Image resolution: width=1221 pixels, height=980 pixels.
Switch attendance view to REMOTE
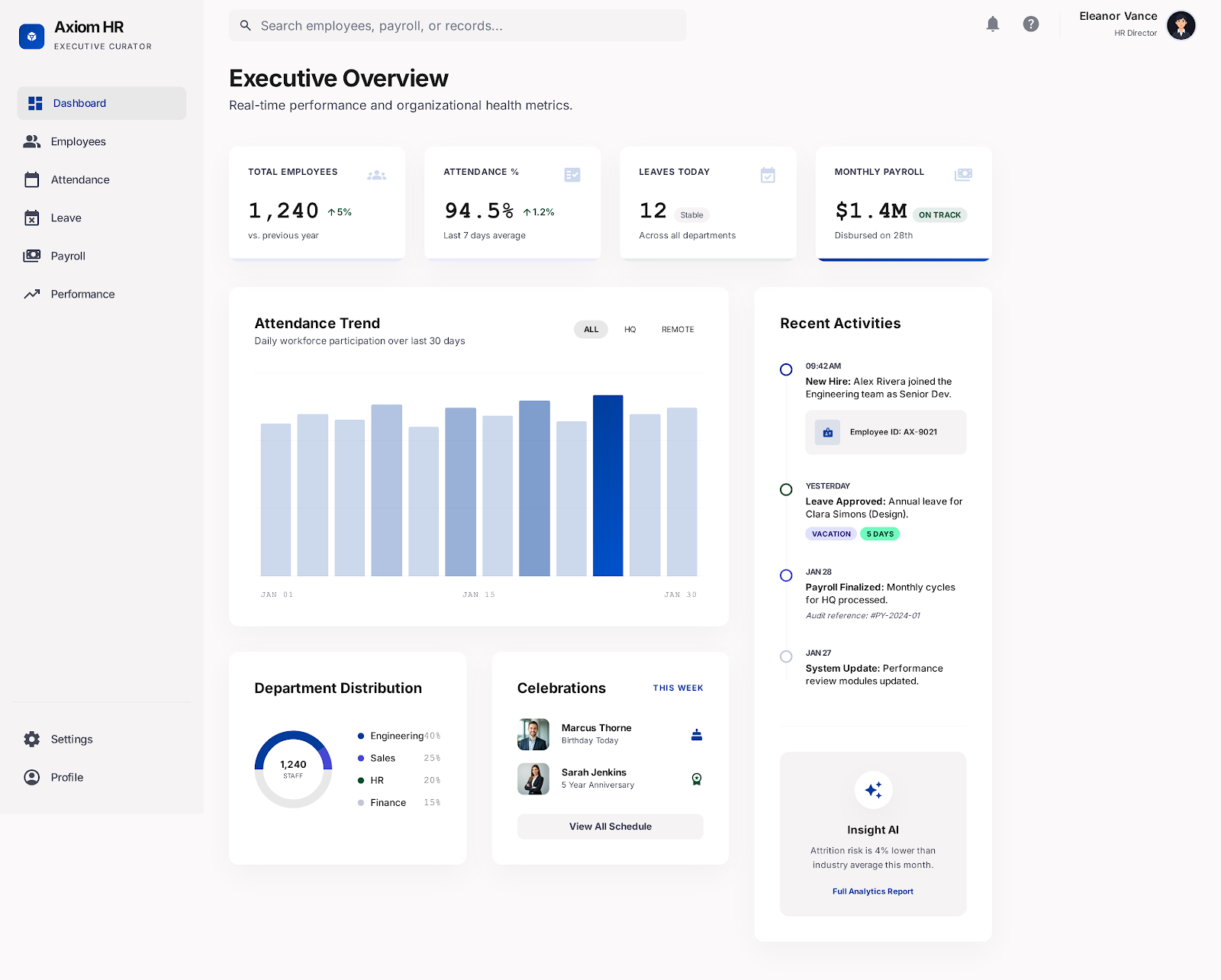(x=678, y=329)
